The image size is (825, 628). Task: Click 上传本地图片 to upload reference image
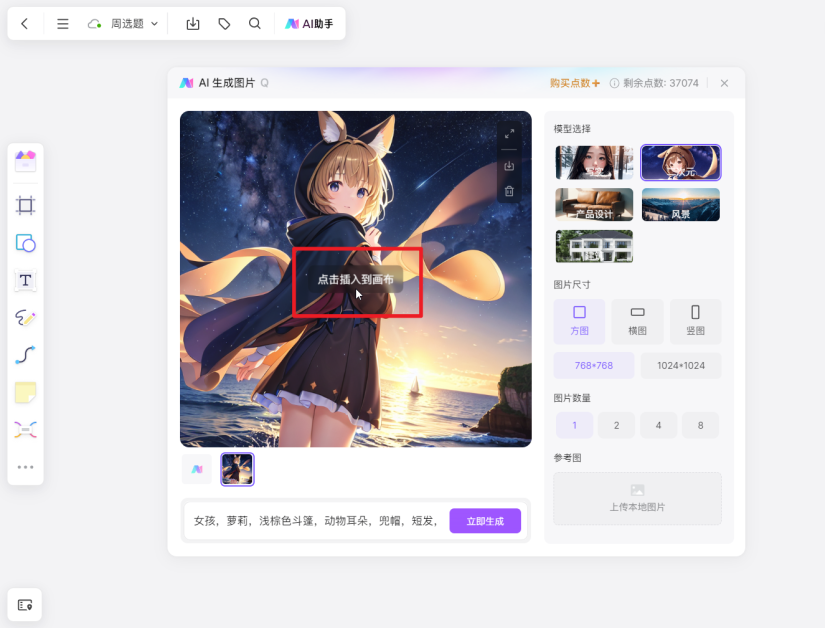tap(637, 499)
